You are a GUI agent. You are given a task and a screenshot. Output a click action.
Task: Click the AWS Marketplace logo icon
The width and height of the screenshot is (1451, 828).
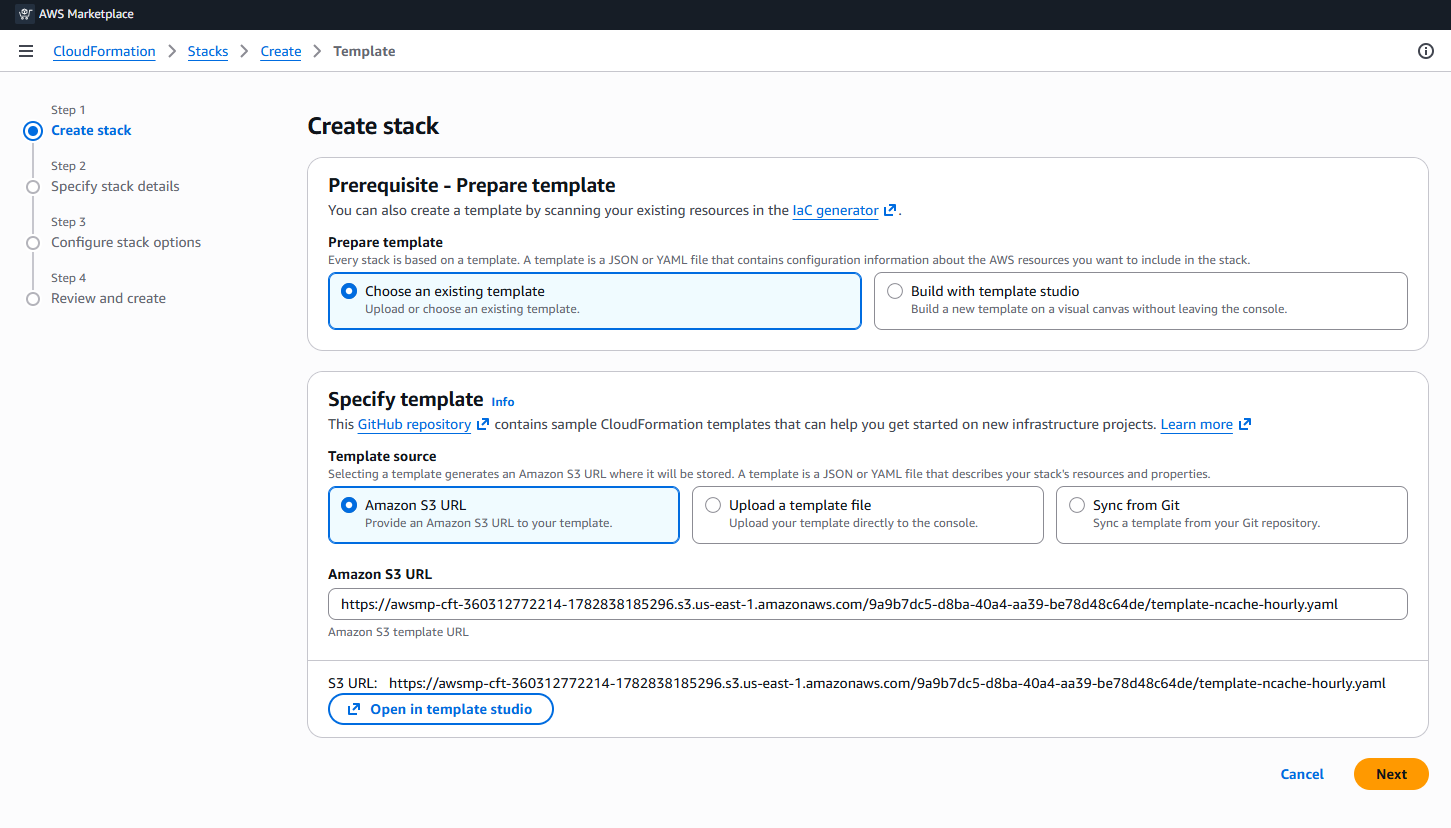(x=26, y=14)
